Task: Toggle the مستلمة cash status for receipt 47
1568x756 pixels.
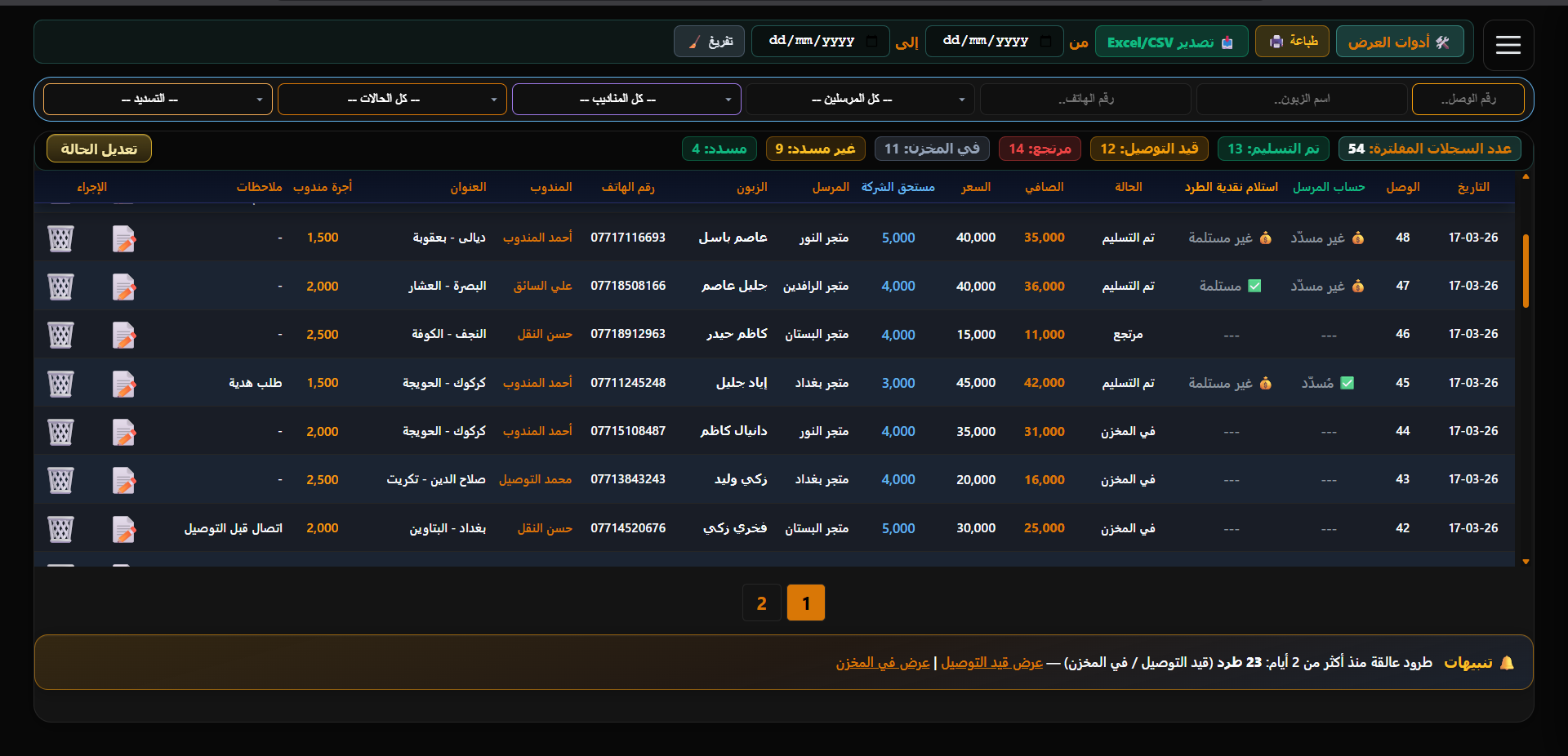Action: [x=1230, y=287]
